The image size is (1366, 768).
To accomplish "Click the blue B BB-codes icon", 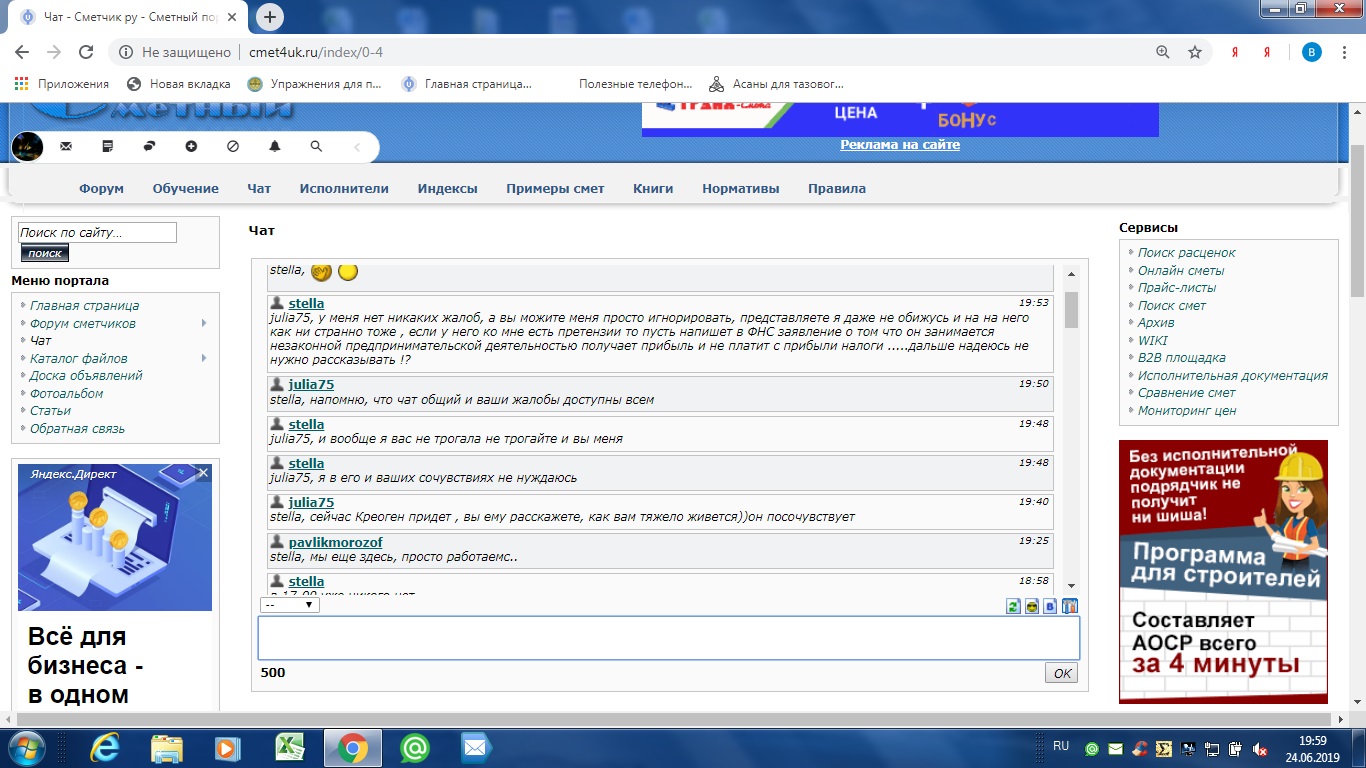I will (x=1050, y=606).
